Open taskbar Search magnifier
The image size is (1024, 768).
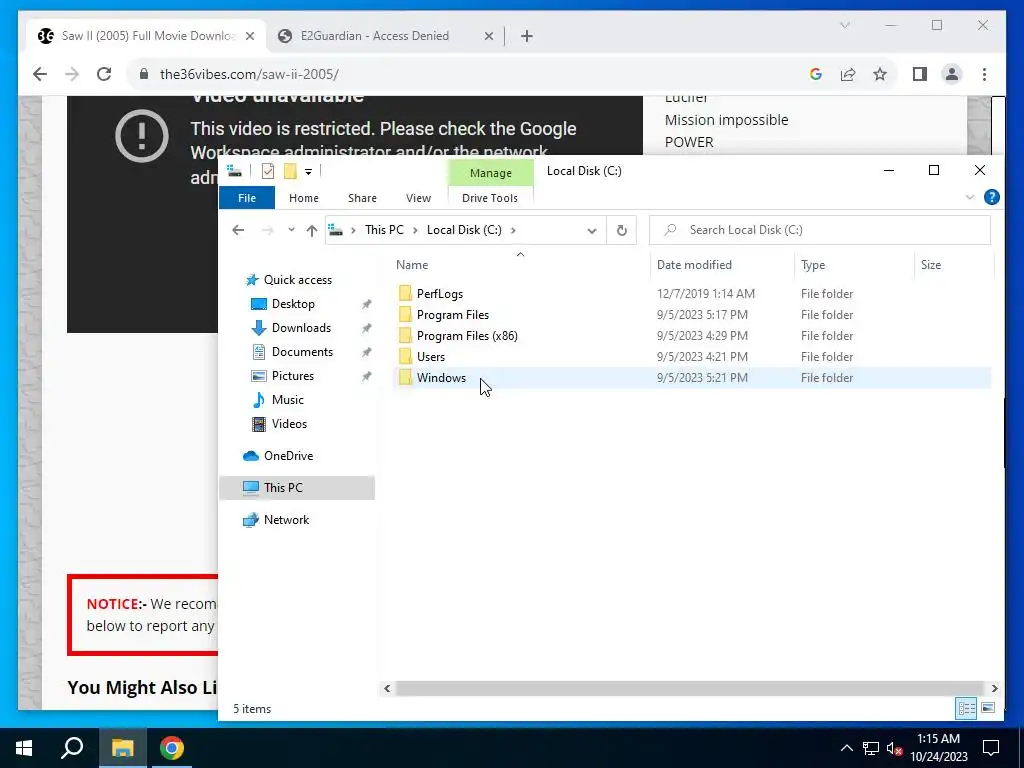coord(72,748)
